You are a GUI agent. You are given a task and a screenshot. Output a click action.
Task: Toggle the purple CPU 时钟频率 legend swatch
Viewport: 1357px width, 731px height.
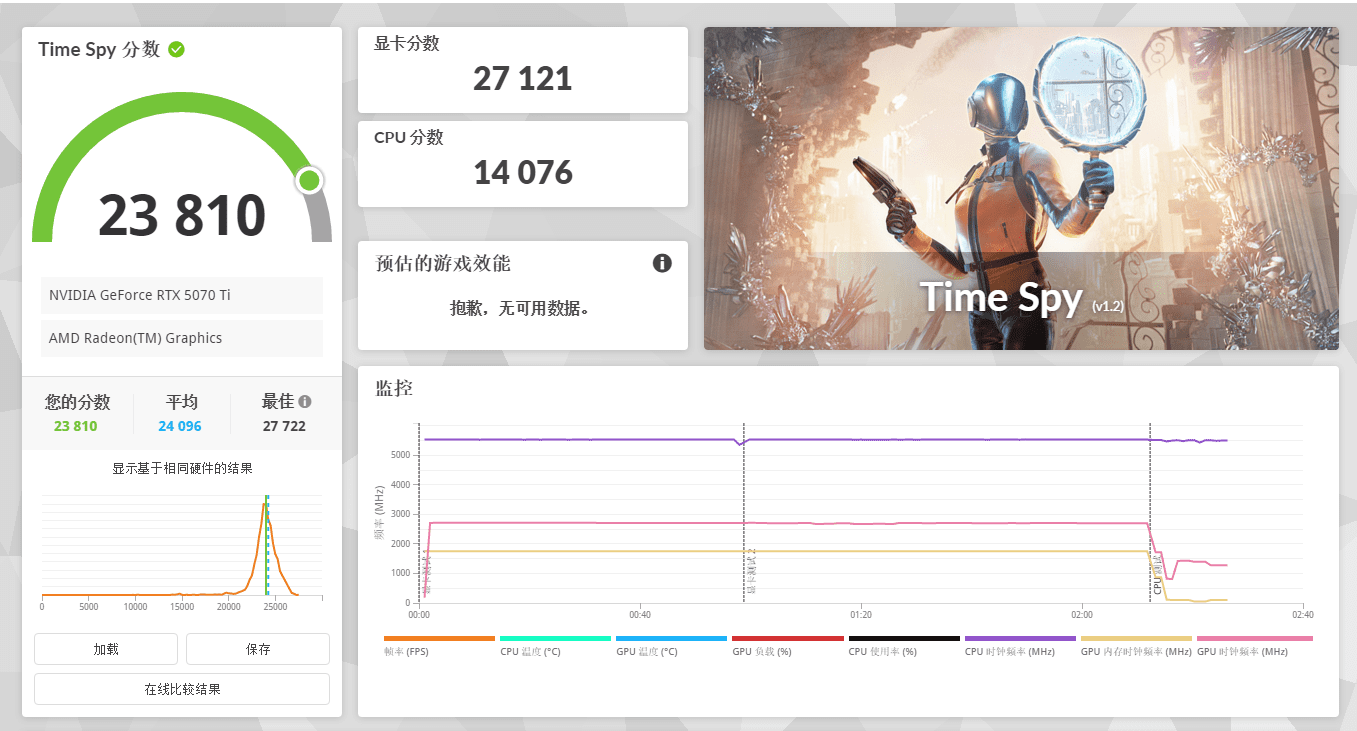pyautogui.click(x=1019, y=638)
